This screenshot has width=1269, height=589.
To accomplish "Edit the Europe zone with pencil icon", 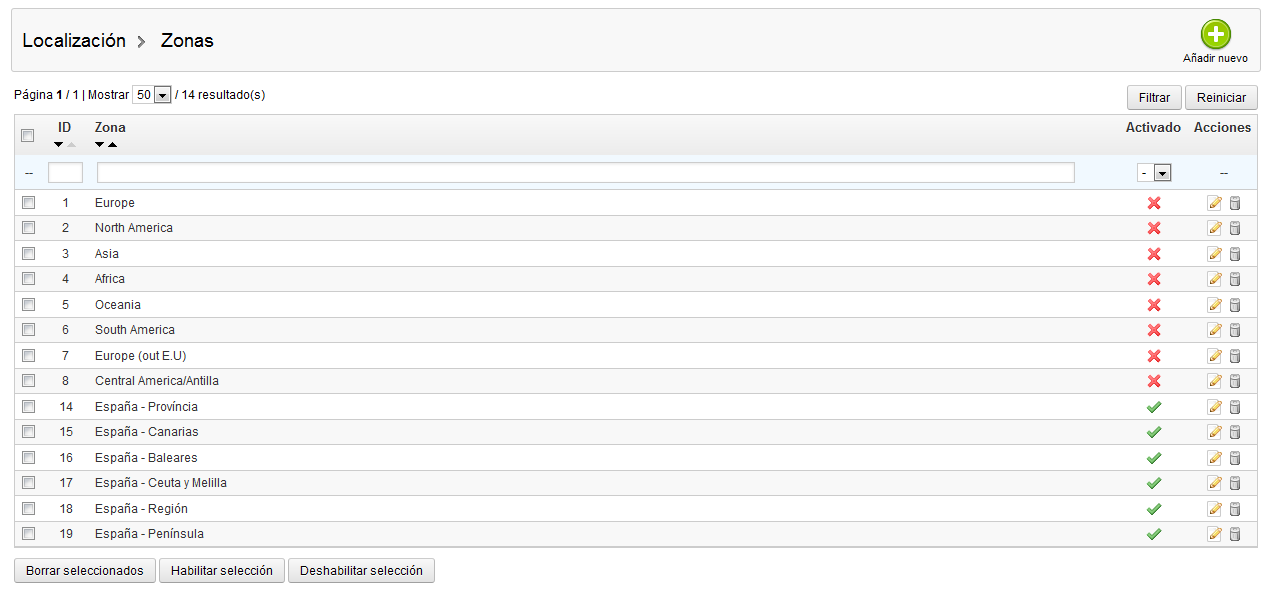I will (1215, 203).
